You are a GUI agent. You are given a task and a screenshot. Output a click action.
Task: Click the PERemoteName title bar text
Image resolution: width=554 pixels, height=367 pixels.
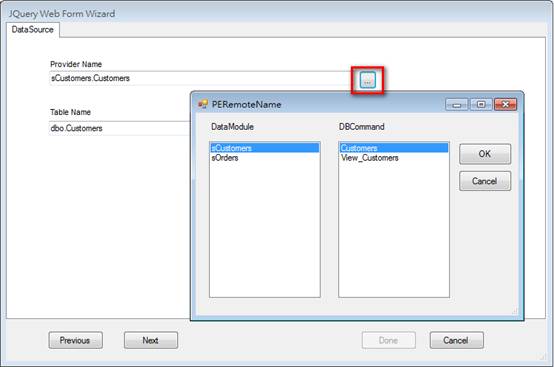[x=246, y=105]
